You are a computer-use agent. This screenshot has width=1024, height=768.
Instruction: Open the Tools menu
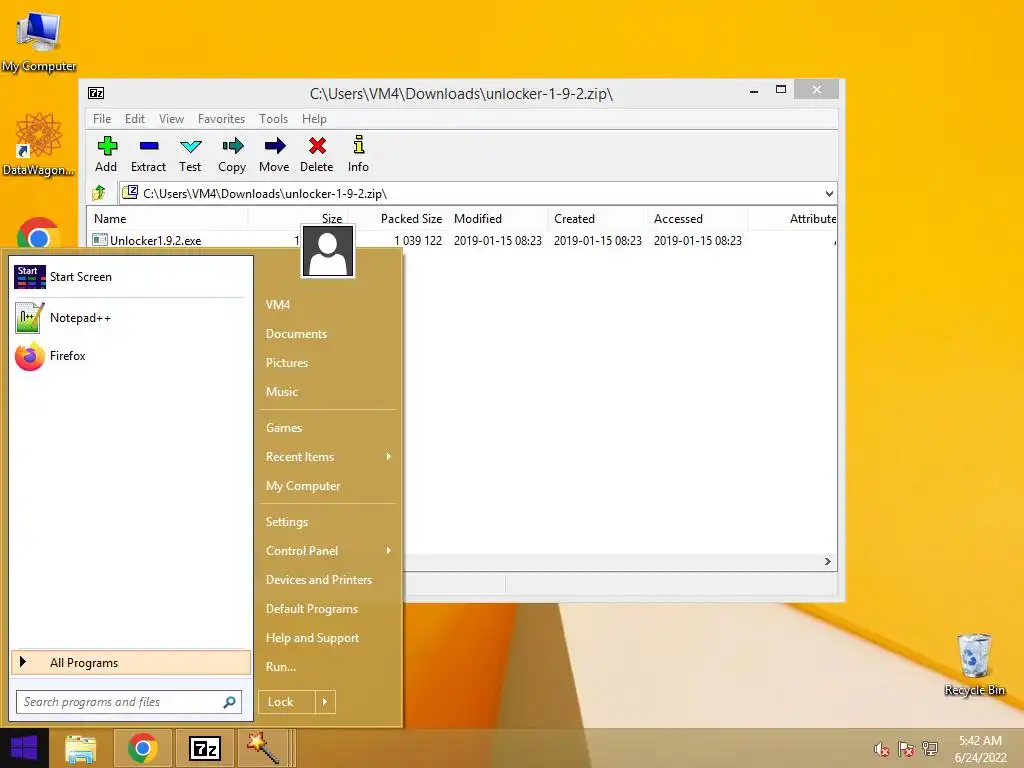[273, 119]
